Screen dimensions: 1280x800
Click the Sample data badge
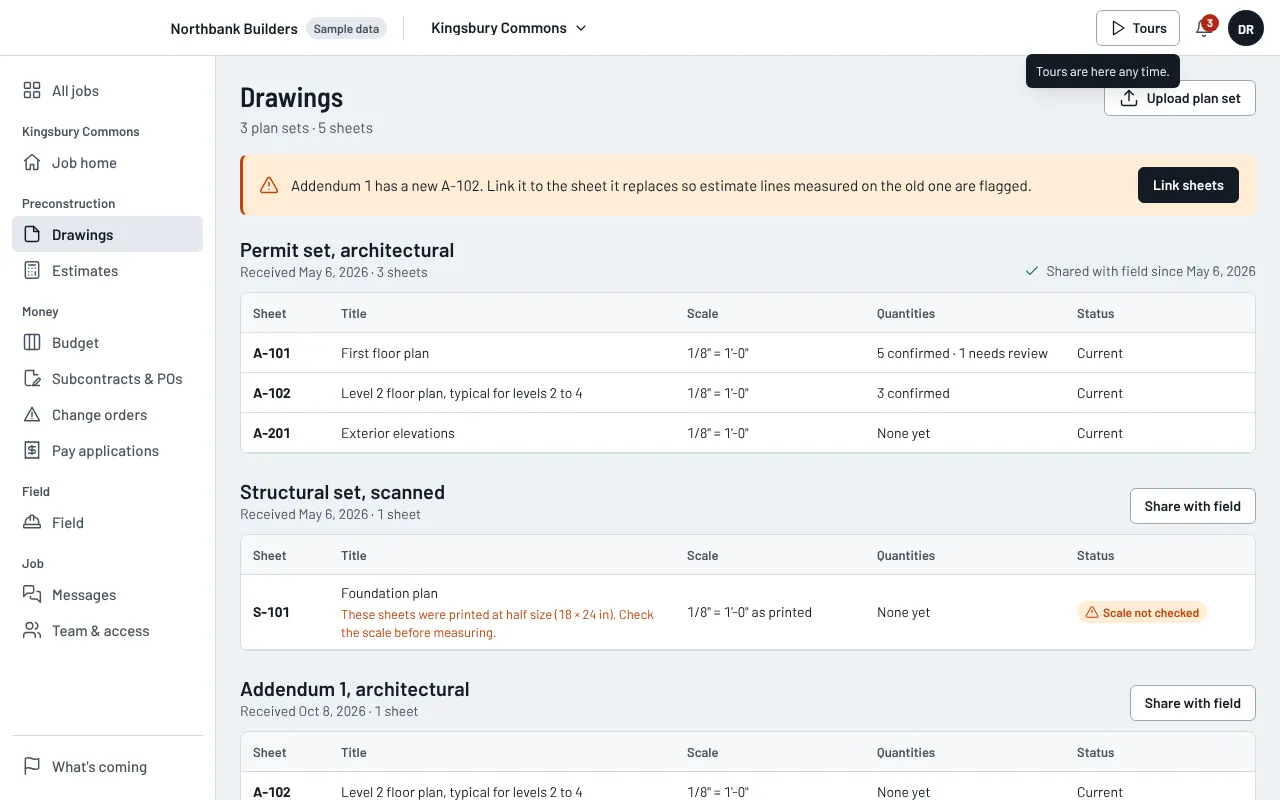click(x=346, y=29)
